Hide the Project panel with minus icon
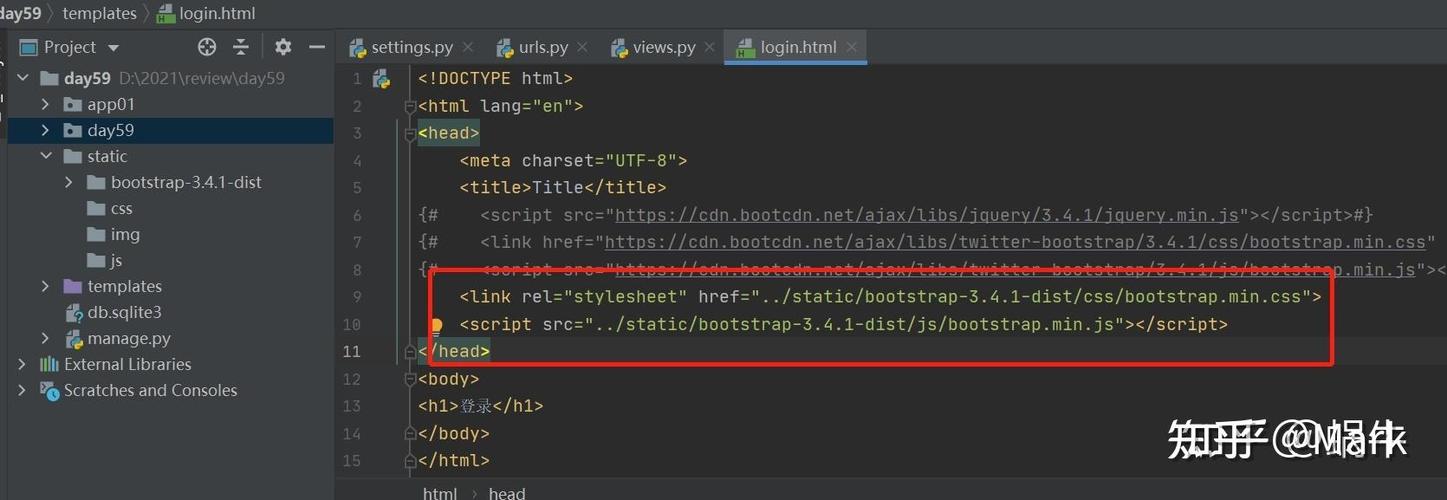1447x500 pixels. [317, 47]
